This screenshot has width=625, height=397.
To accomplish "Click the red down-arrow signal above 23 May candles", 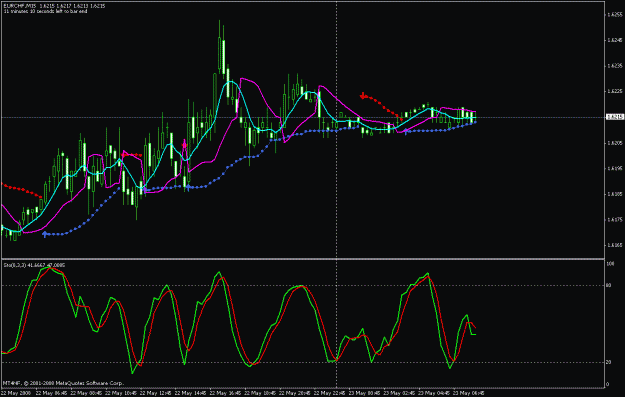I will [x=363, y=96].
